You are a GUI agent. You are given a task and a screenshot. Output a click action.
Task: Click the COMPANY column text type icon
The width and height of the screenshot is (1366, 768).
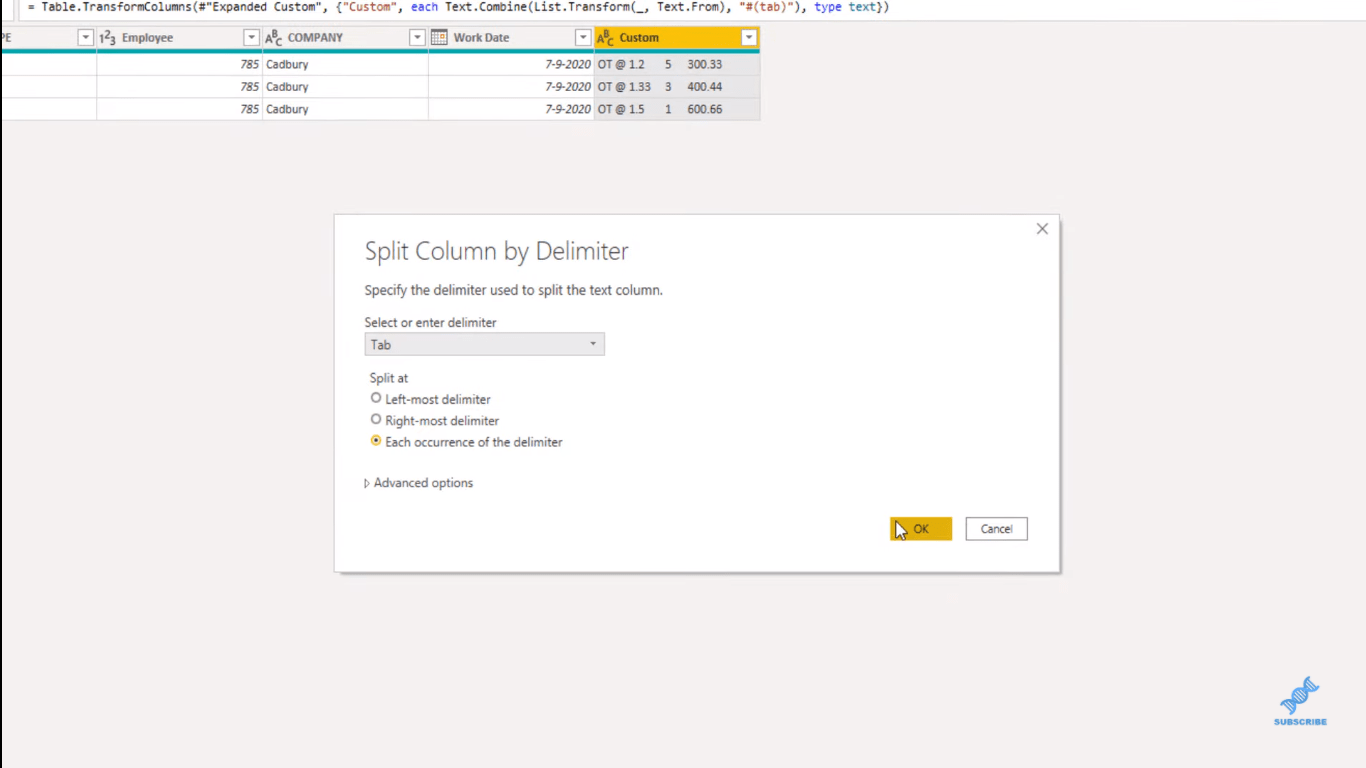pos(273,38)
